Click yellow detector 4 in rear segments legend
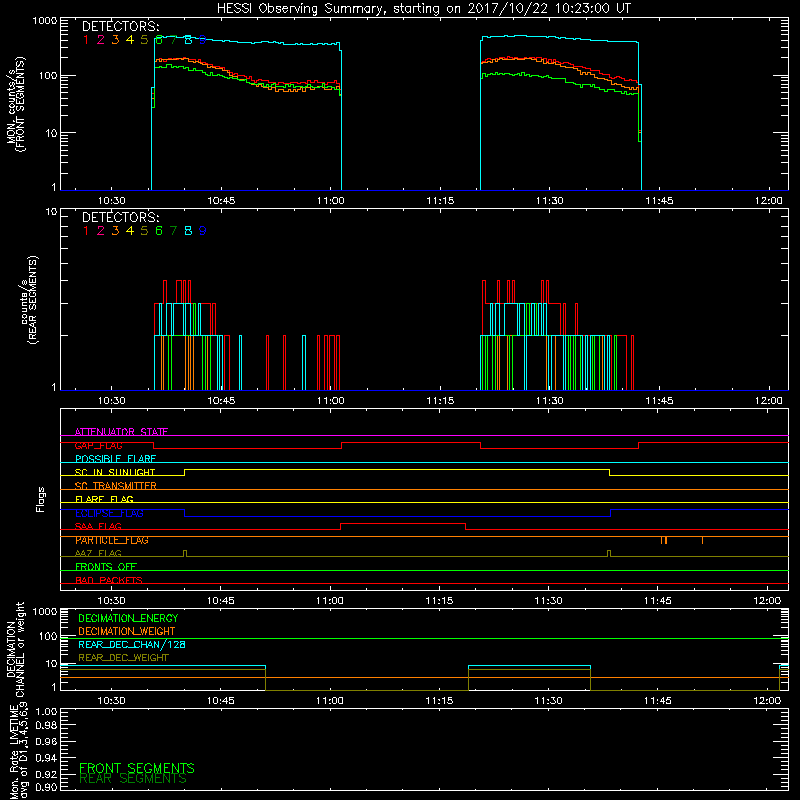This screenshot has height=800, width=800. [x=130, y=231]
